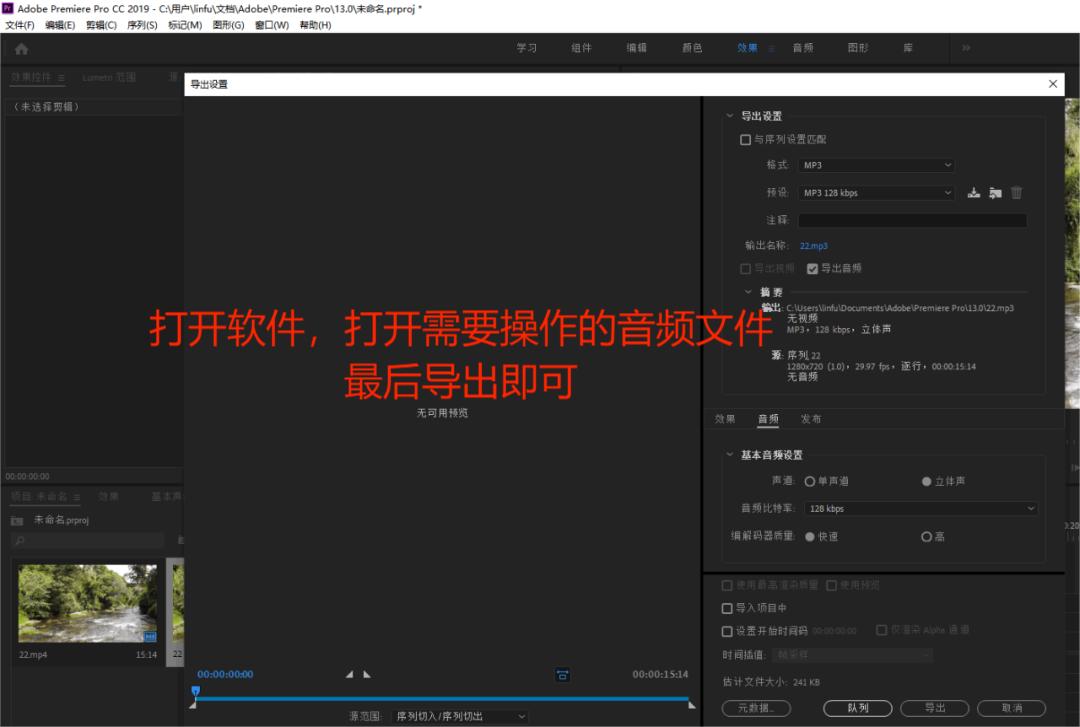Screen dimensions: 1080x727
Task: Open the 格式 dropdown showing MP3
Action: click(876, 165)
